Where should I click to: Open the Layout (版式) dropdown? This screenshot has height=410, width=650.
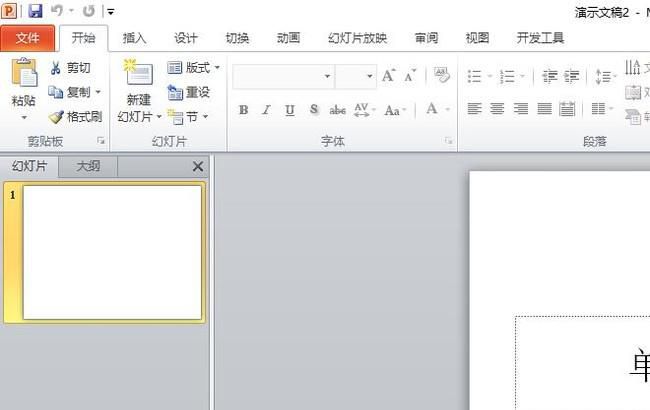pyautogui.click(x=193, y=68)
